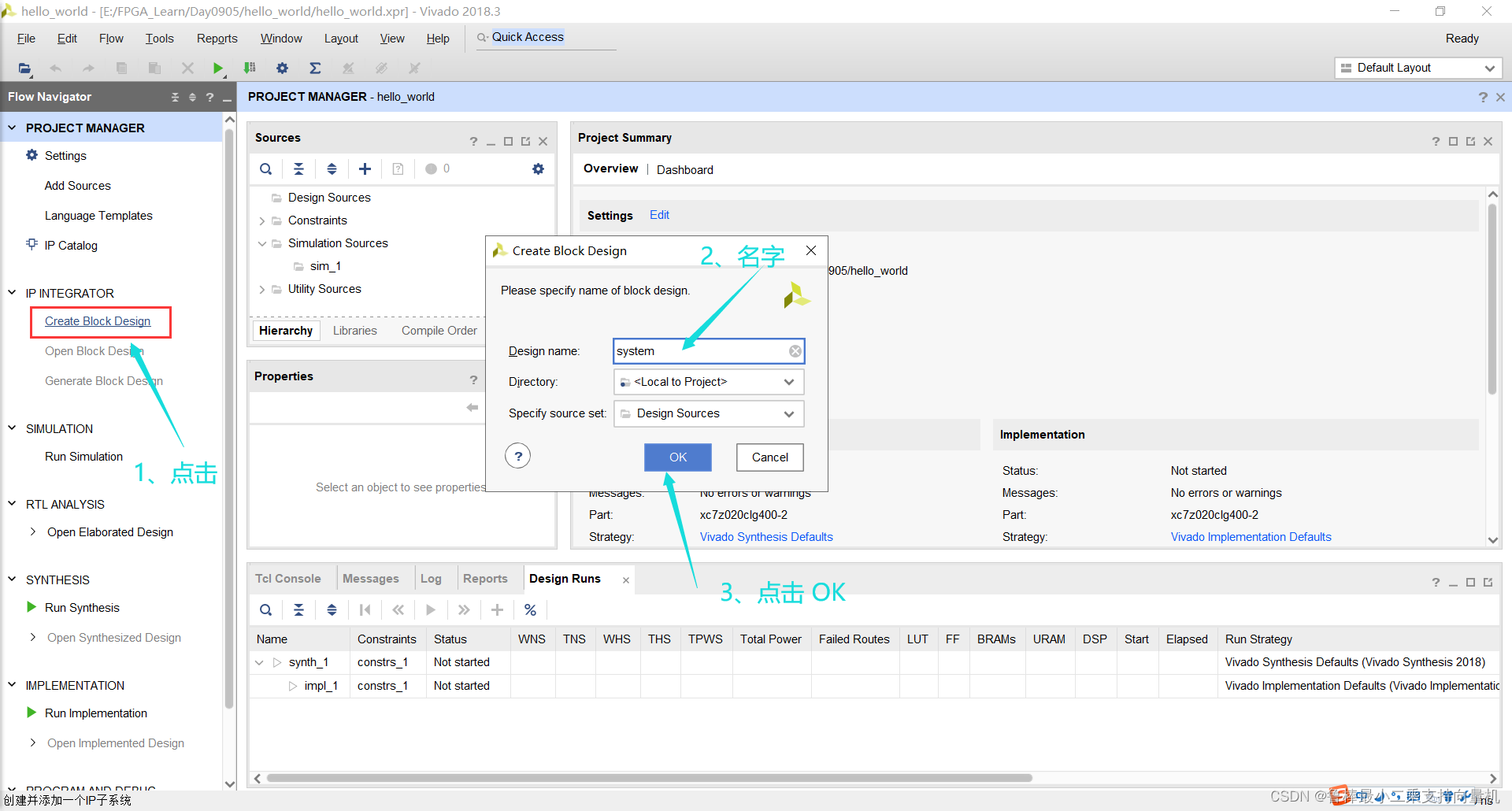Open the Tools menu
The image size is (1512, 811).
pyautogui.click(x=159, y=39)
